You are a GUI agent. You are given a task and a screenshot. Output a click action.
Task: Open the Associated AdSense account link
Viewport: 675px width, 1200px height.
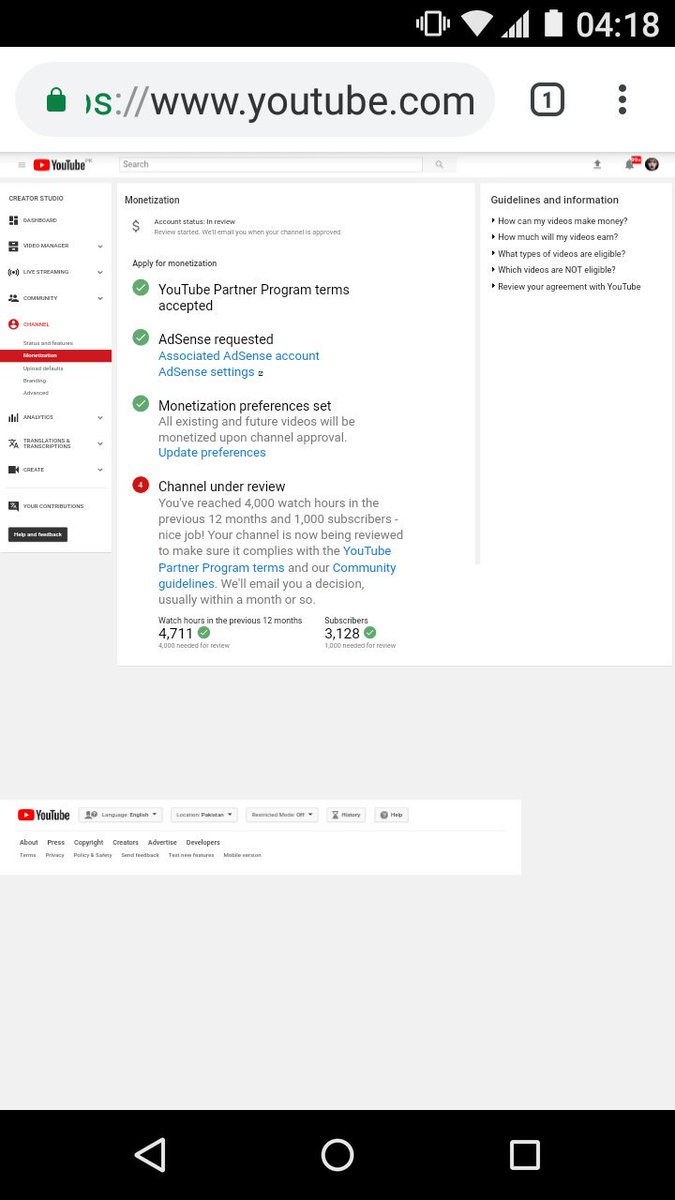click(239, 356)
